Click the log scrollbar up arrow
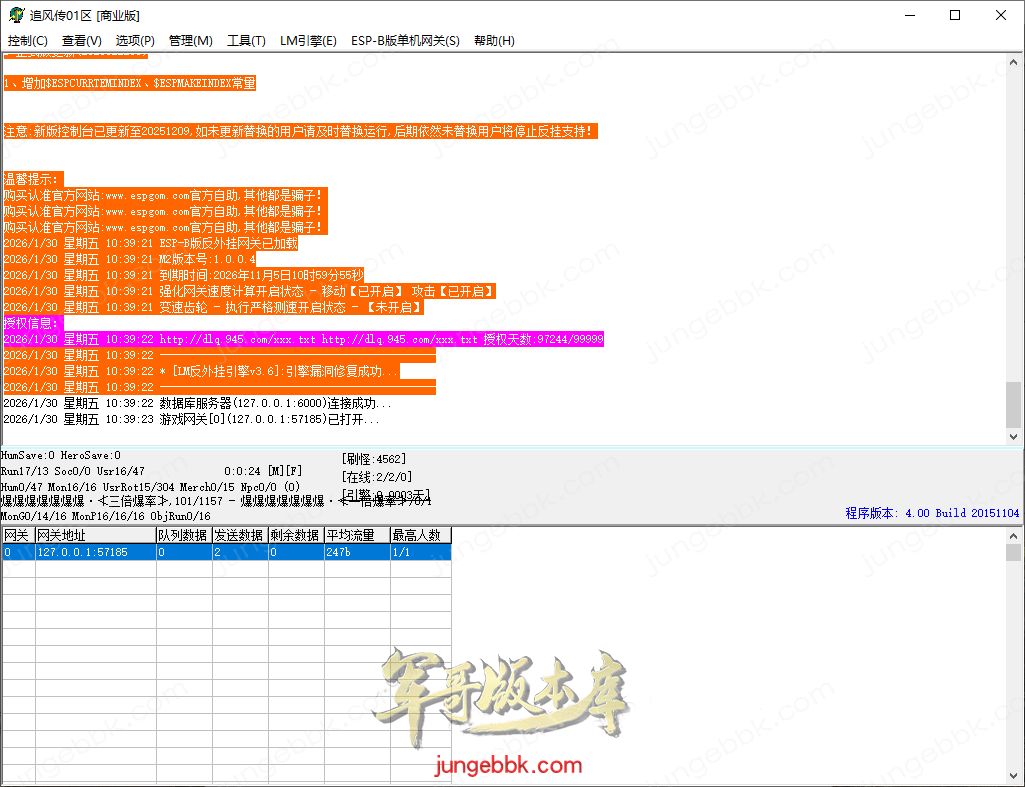Viewport: 1025px width, 787px height. click(x=1015, y=62)
